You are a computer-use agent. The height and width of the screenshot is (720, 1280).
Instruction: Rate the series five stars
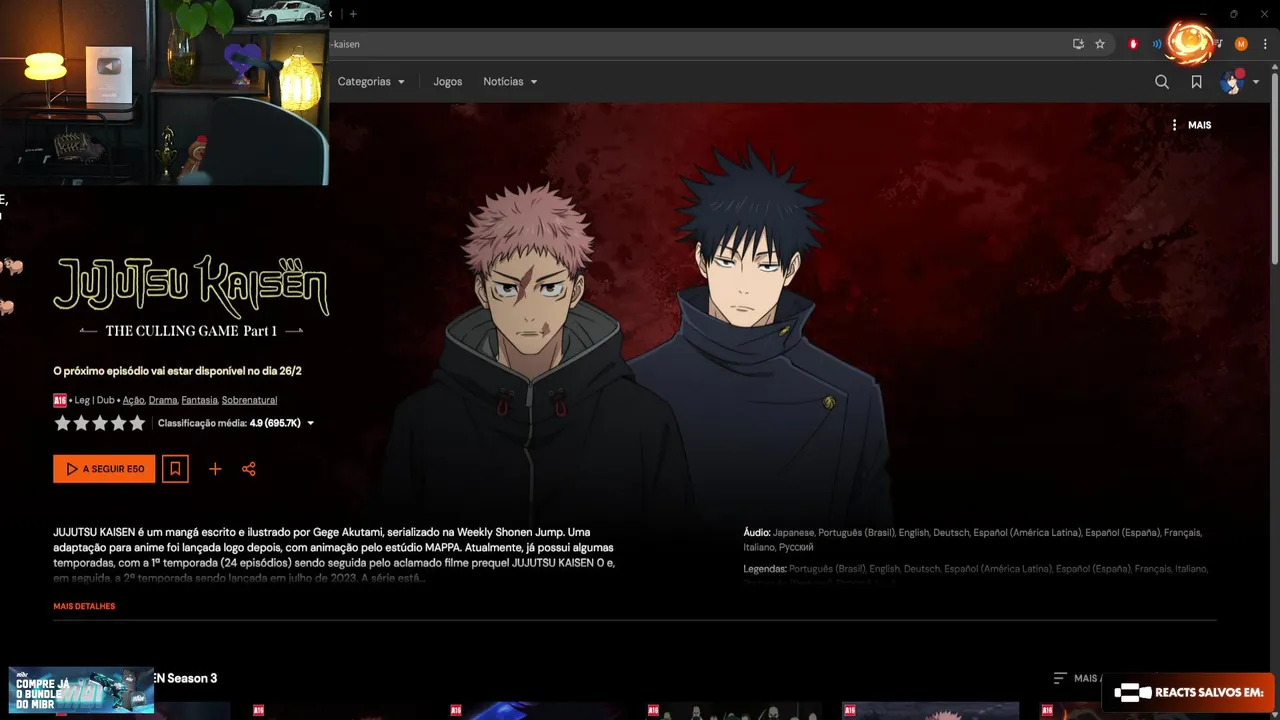(137, 423)
